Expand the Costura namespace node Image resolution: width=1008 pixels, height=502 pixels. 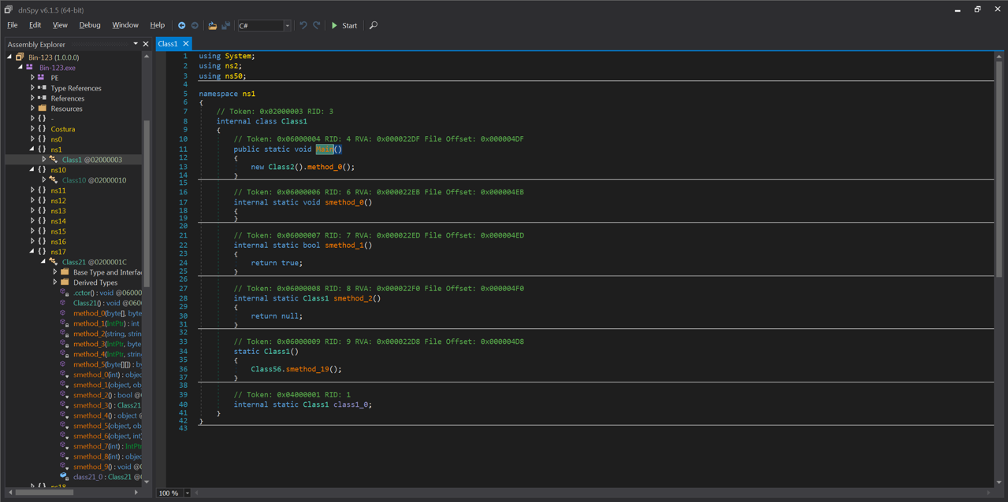(33, 129)
